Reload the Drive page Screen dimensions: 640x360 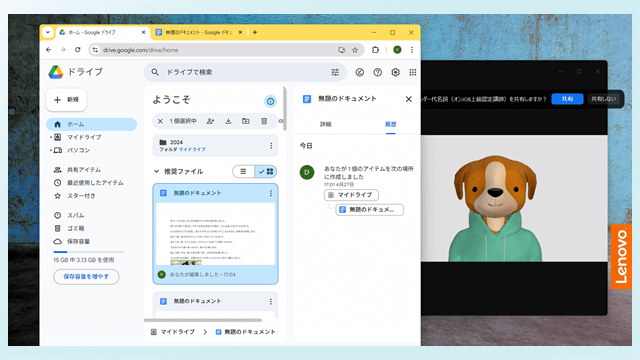[78, 50]
